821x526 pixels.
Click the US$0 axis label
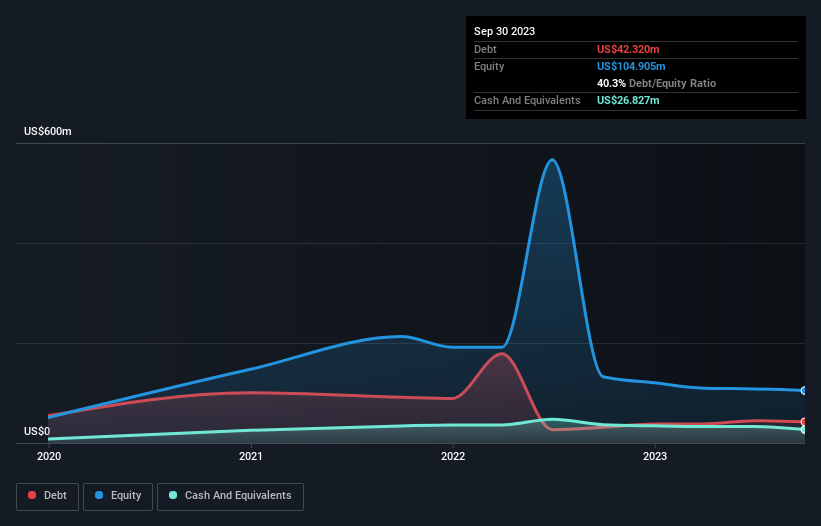(37, 431)
